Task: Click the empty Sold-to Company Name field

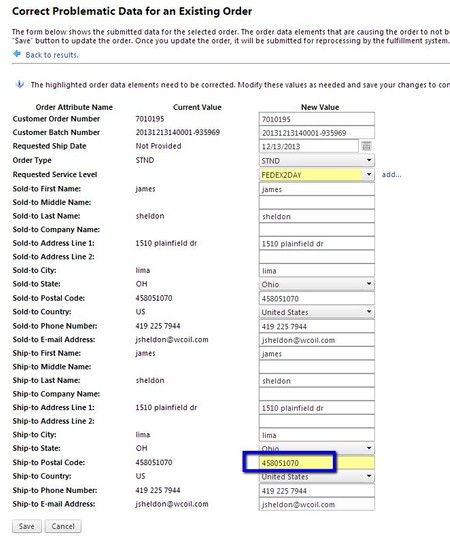Action: (x=316, y=230)
